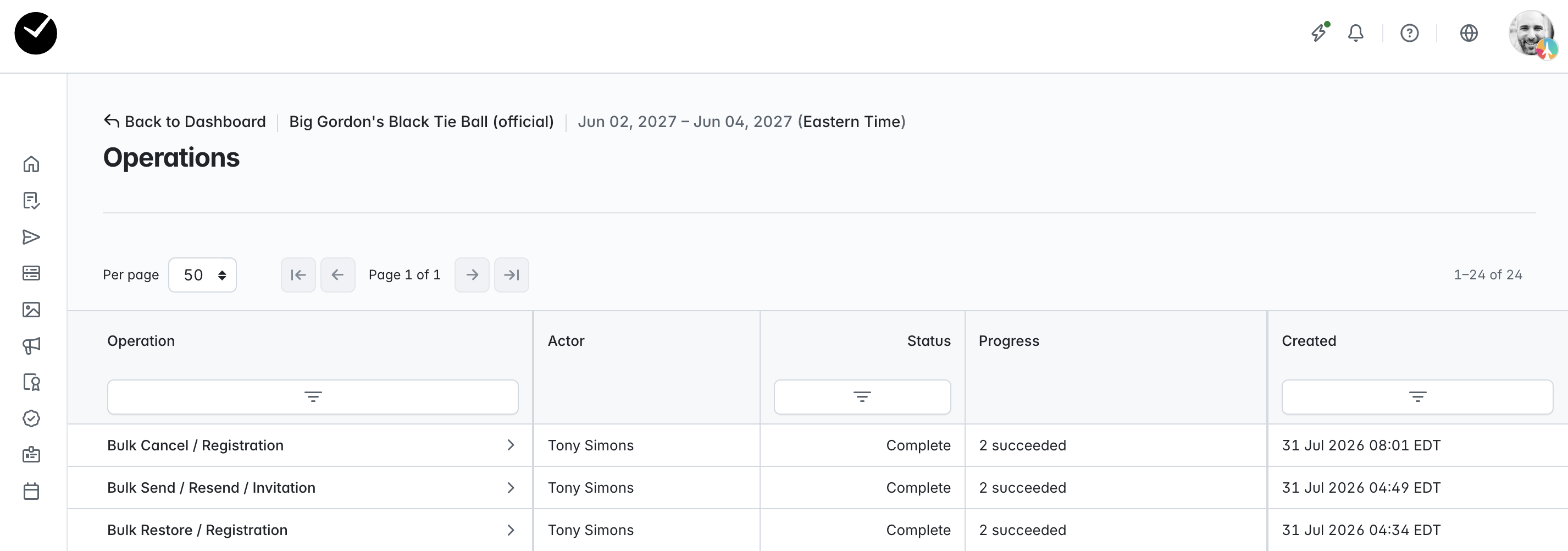Click the Operation column filter field
Image resolution: width=1568 pixels, height=551 pixels.
click(x=313, y=397)
